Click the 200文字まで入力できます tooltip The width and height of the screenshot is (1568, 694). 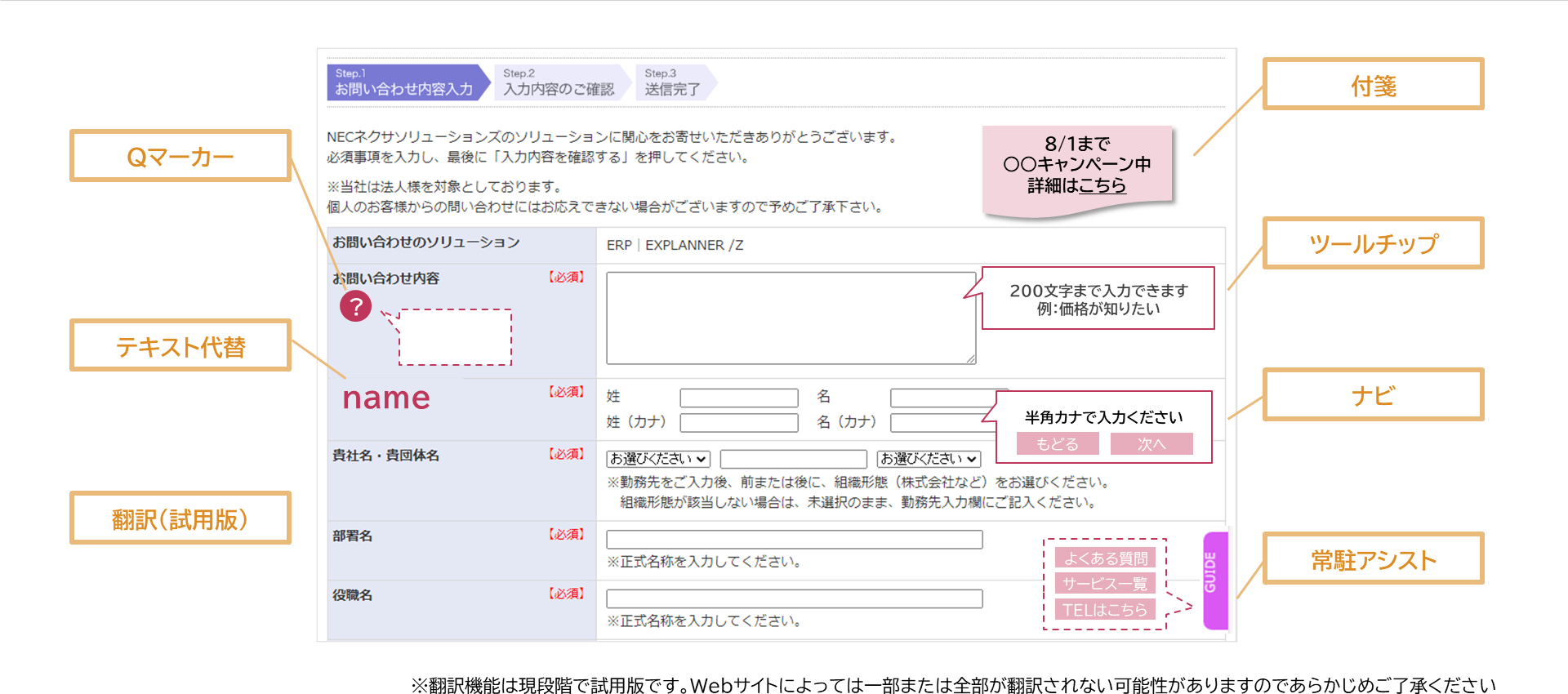[x=1098, y=298]
